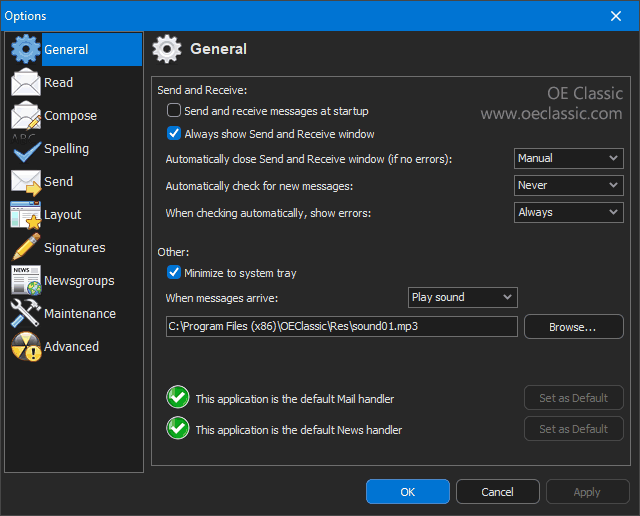Show the Maintenance options page

point(80,314)
